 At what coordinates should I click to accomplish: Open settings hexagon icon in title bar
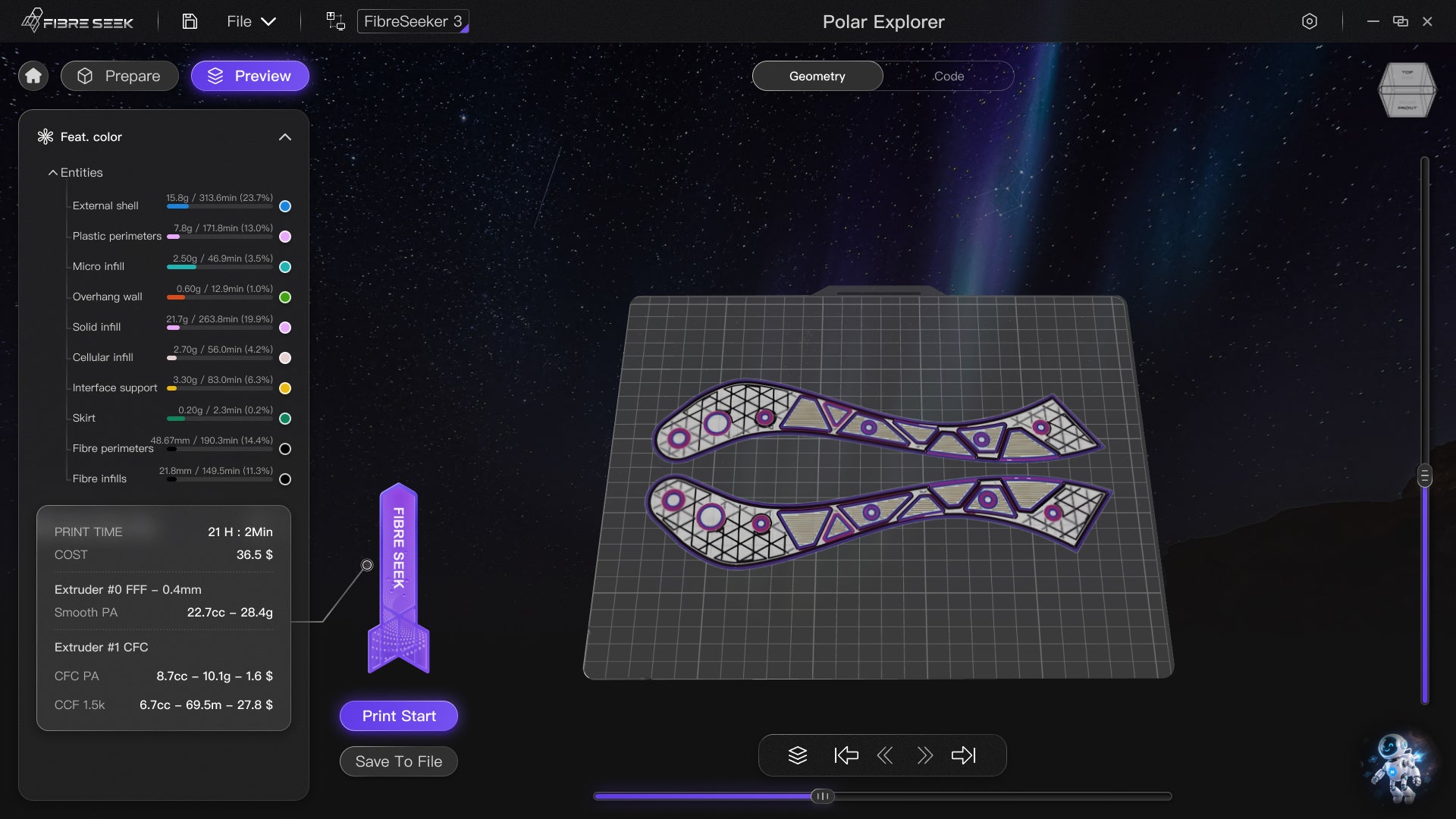click(1309, 21)
